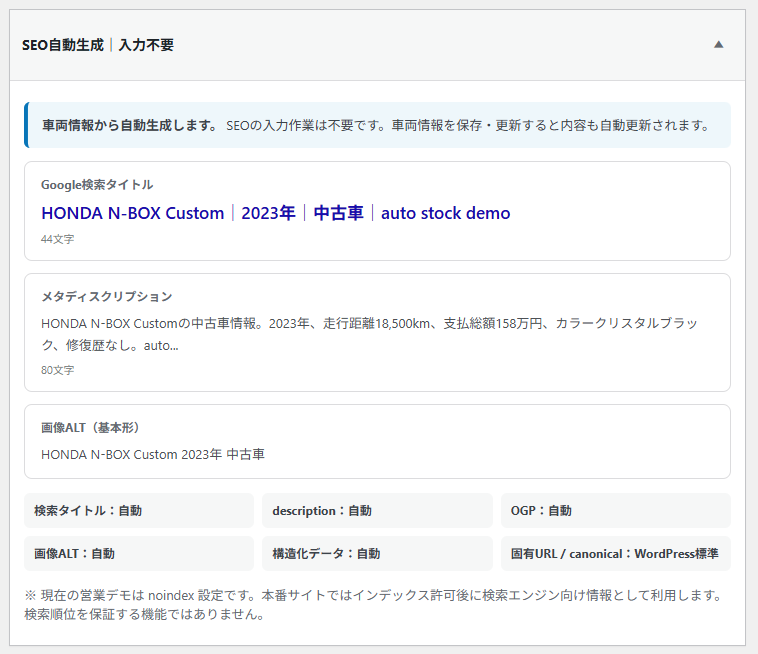
Task: Click the 80文字 character count
Action: pyautogui.click(x=58, y=370)
